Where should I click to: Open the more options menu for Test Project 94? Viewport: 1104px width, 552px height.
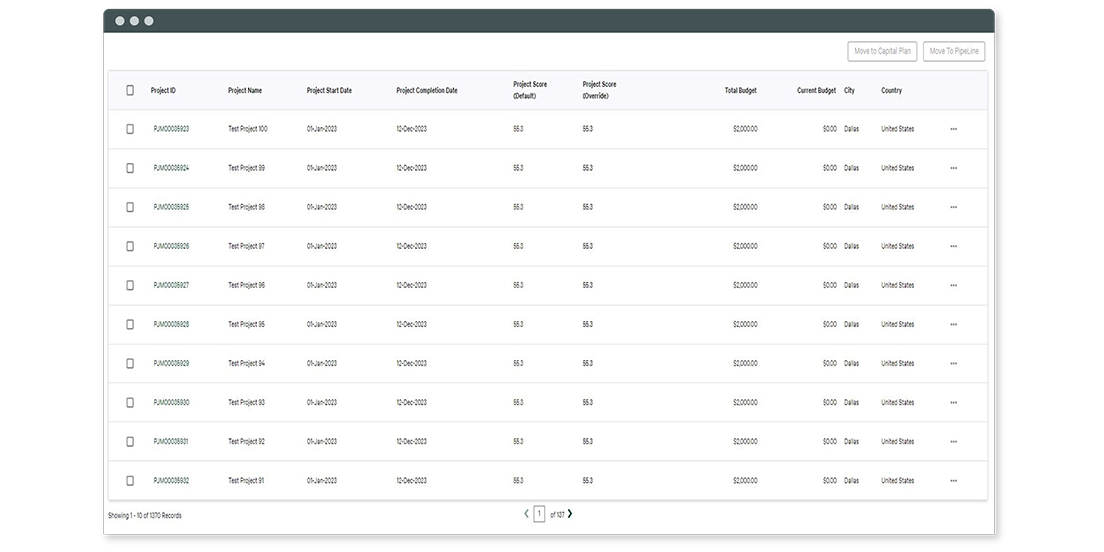coord(953,363)
